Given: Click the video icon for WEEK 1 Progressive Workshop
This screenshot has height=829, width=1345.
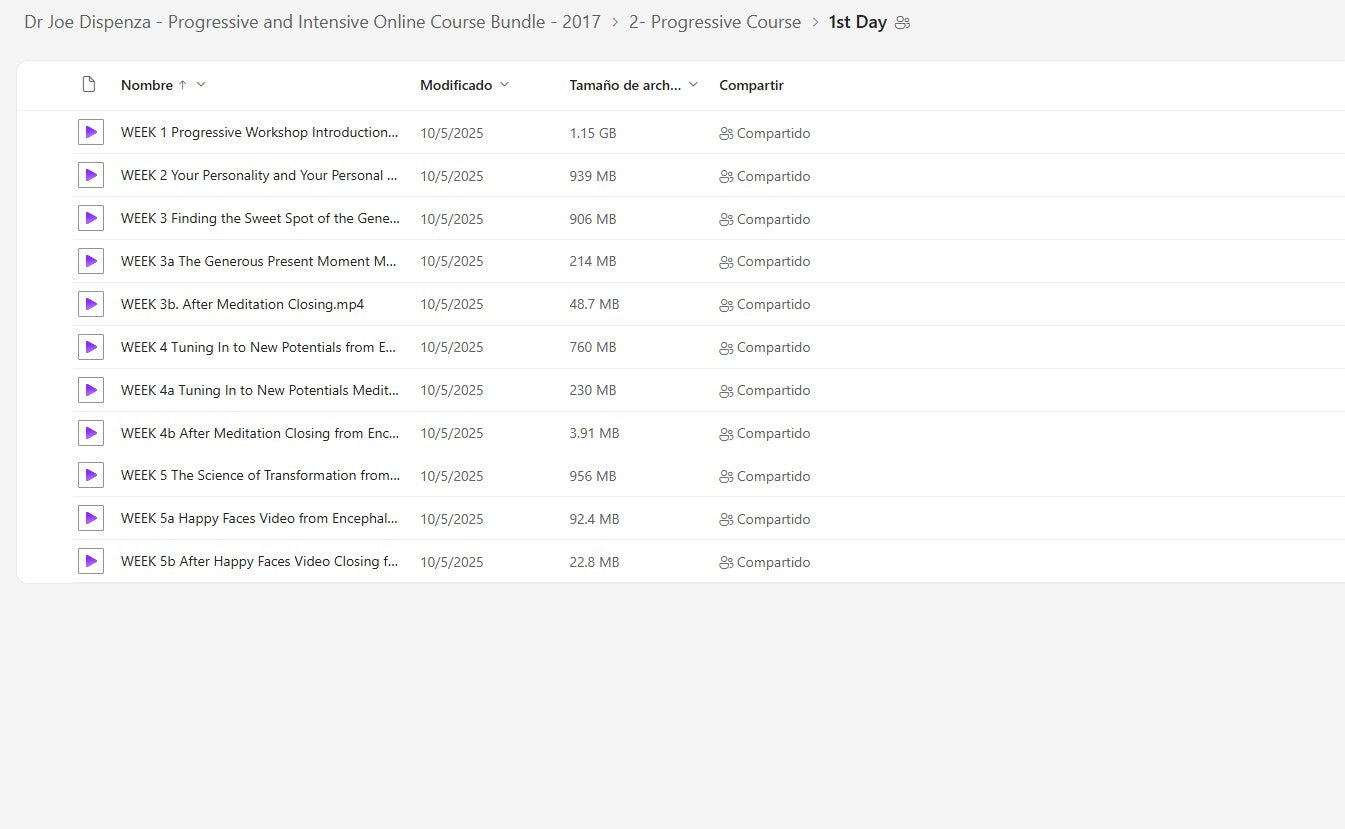Looking at the screenshot, I should [91, 132].
